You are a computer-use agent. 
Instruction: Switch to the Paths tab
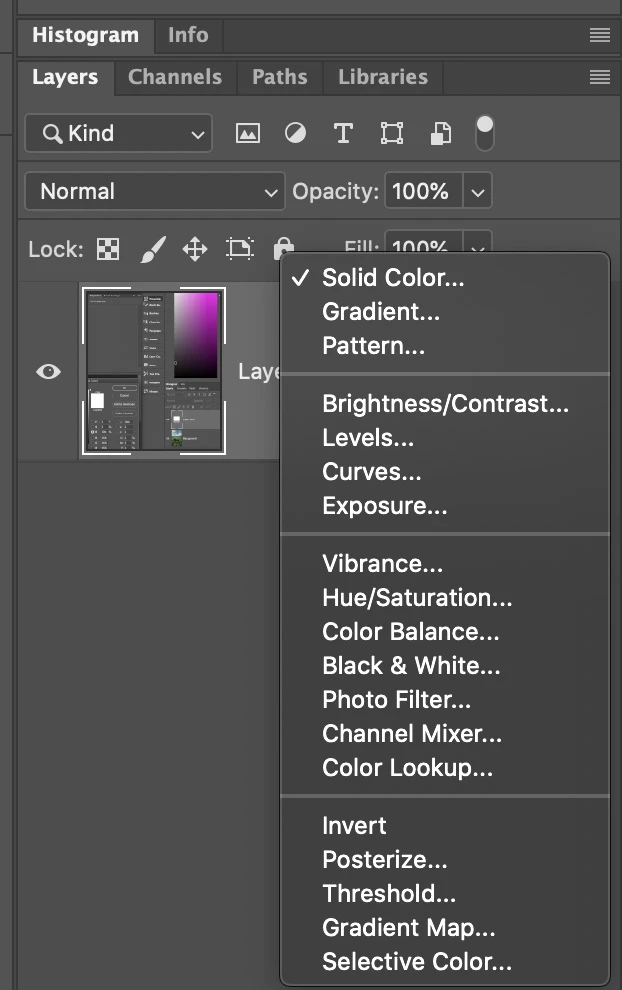click(280, 77)
